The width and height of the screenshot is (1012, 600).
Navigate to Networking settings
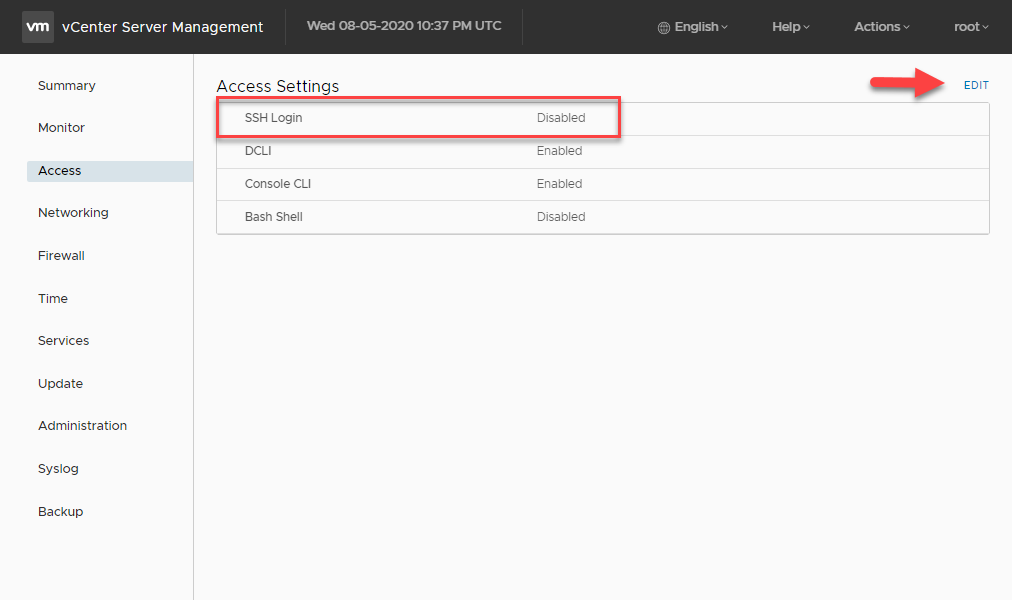(73, 213)
